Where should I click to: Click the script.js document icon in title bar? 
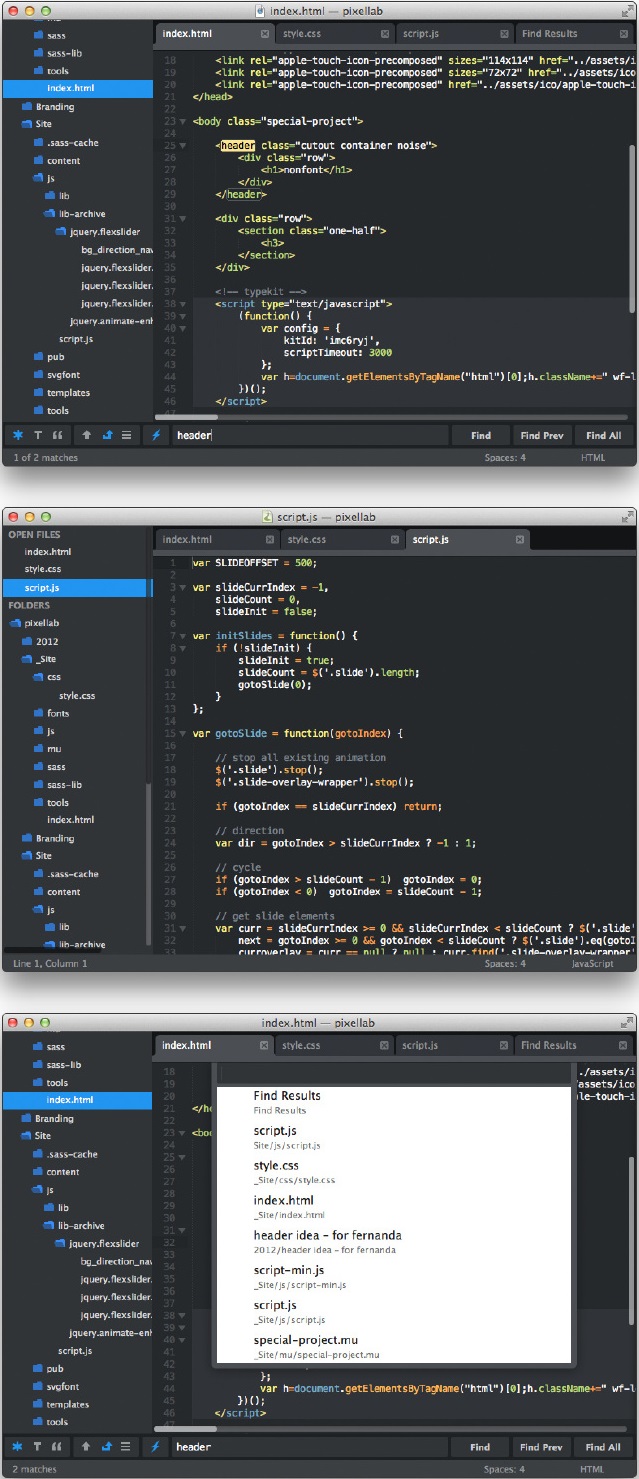tap(267, 516)
